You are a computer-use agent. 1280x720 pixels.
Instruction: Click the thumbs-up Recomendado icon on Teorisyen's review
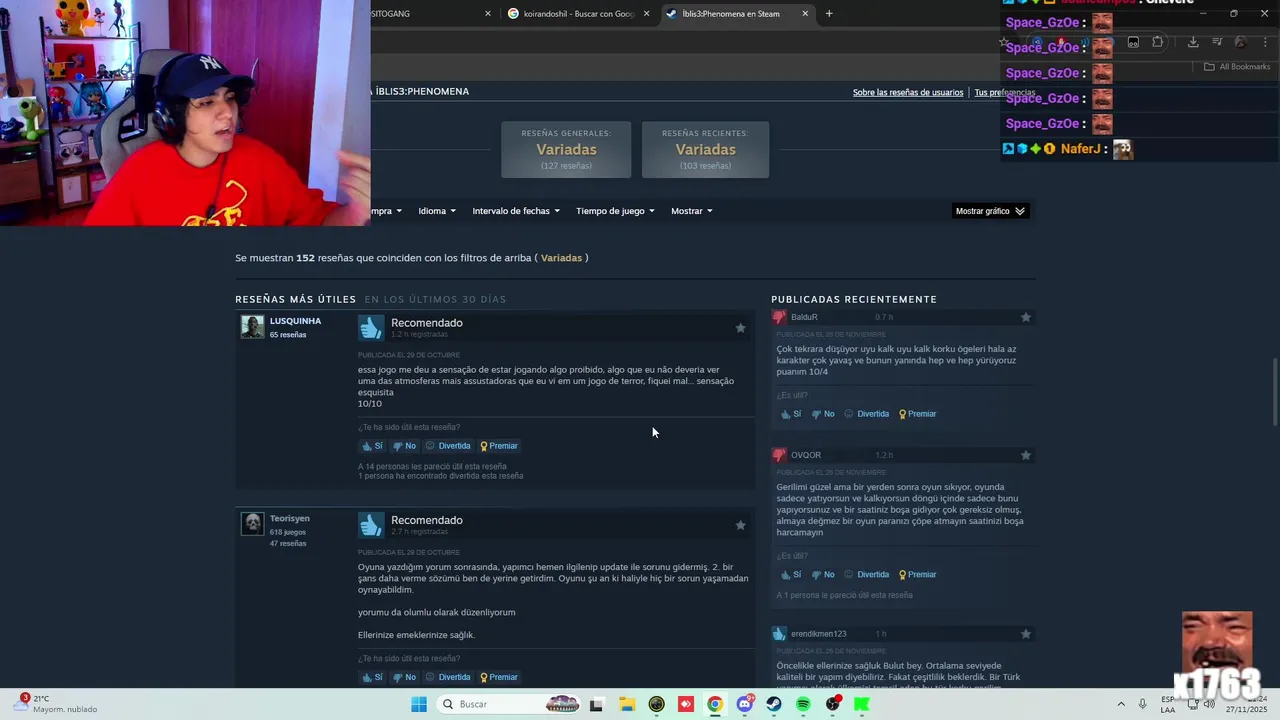click(371, 525)
